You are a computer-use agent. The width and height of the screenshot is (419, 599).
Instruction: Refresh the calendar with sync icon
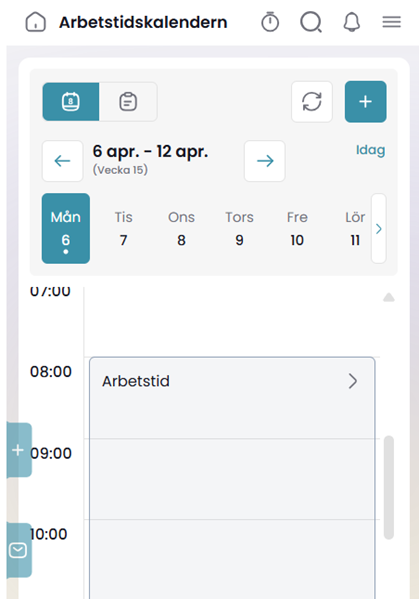312,102
